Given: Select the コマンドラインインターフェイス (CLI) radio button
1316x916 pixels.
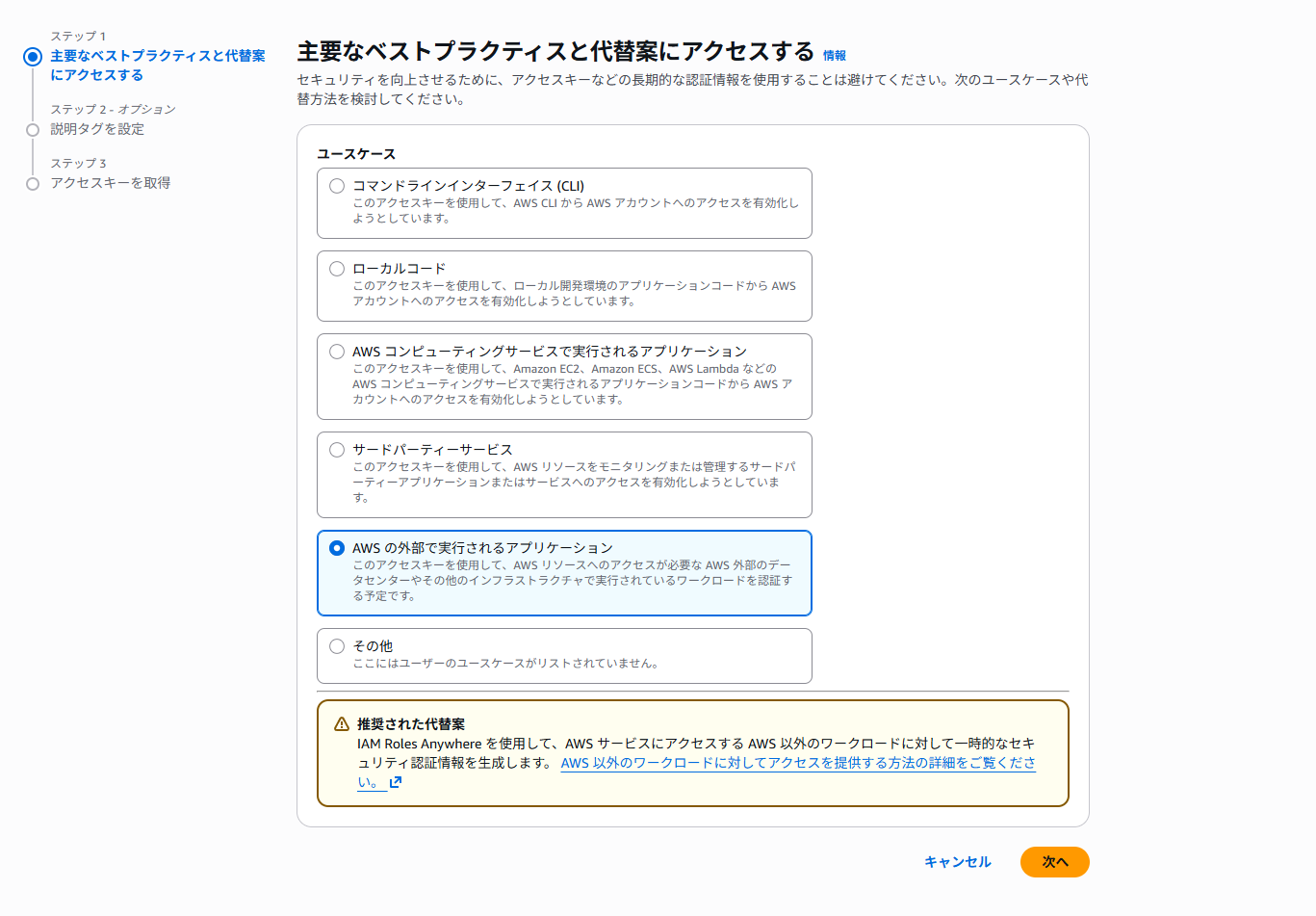Looking at the screenshot, I should pos(337,186).
